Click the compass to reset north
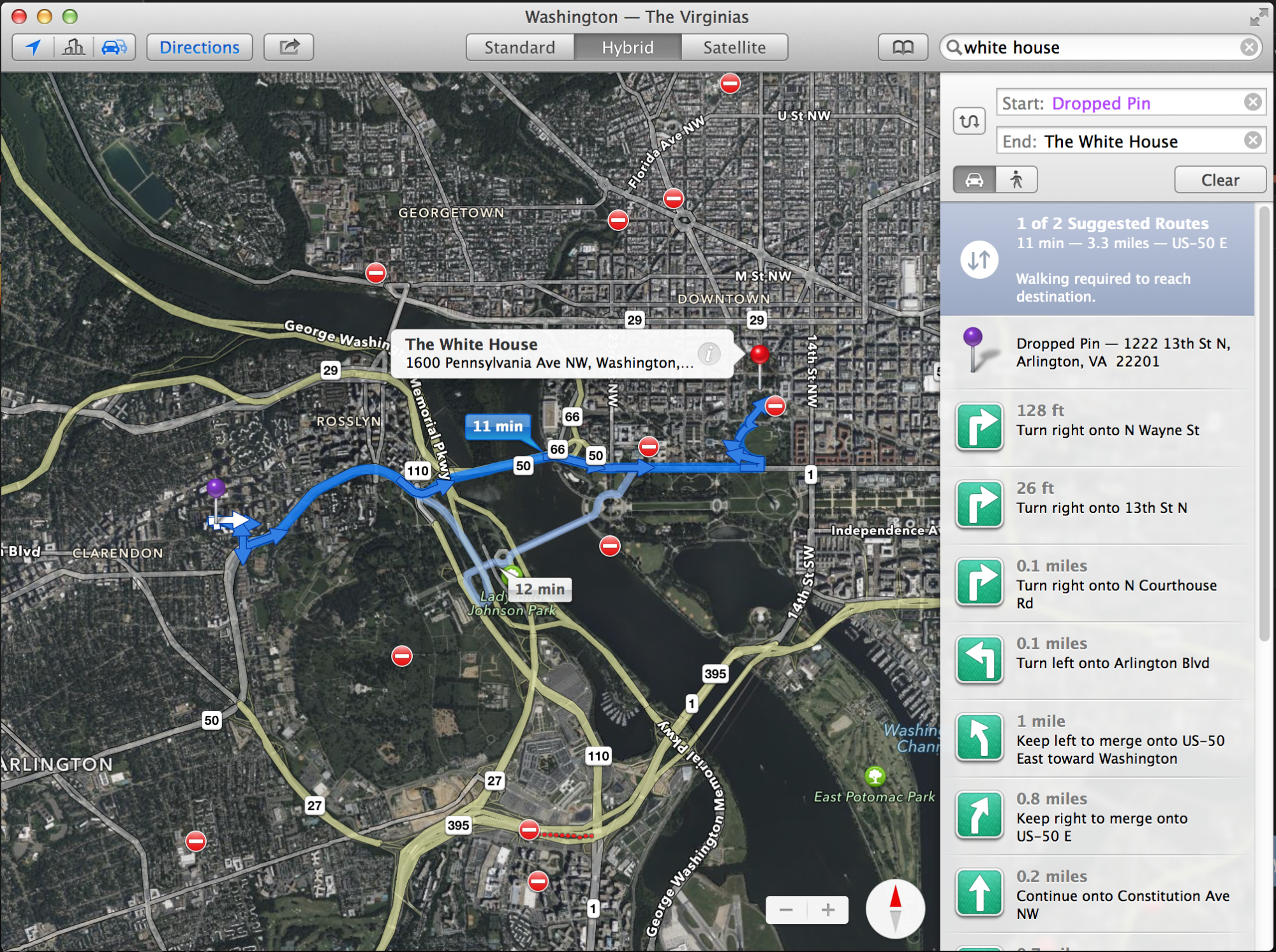This screenshot has width=1276, height=952. pos(895,909)
